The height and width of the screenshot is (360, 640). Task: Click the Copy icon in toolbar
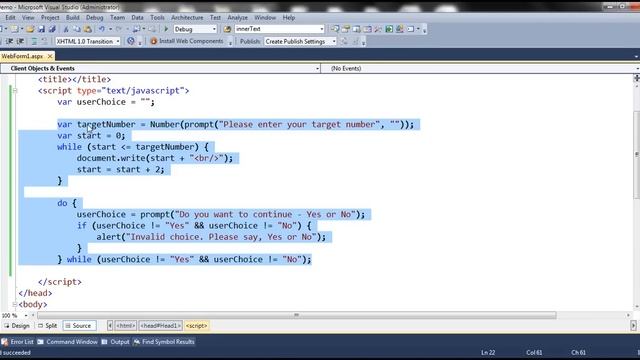[76, 29]
